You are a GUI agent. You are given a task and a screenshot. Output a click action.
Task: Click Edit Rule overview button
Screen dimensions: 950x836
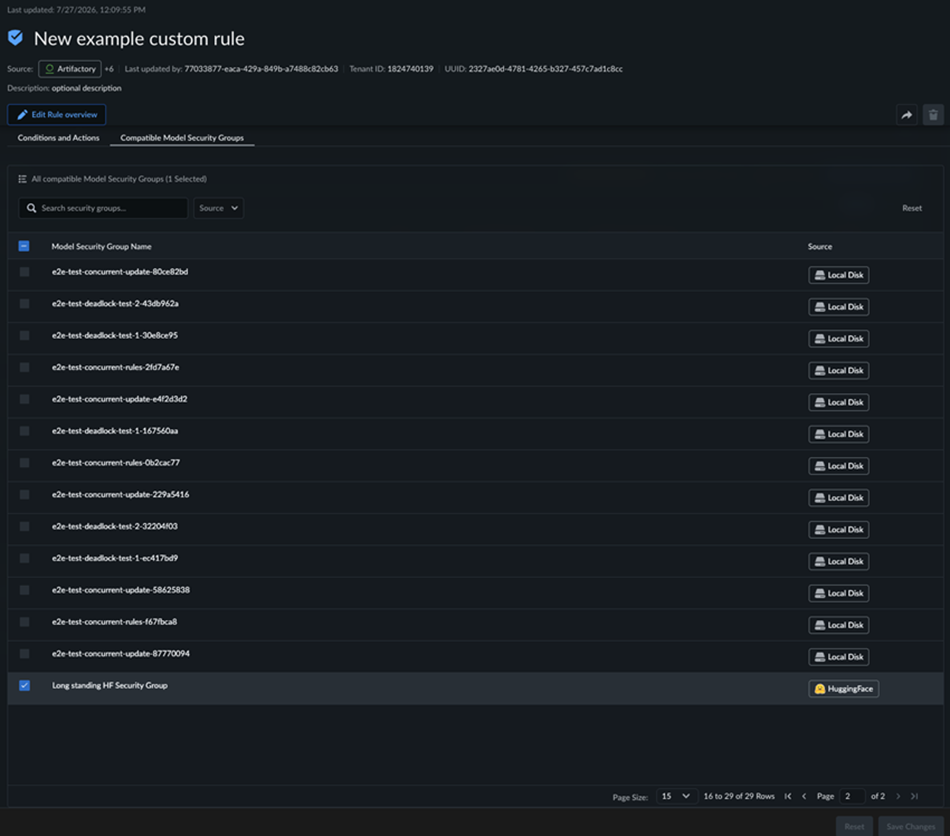(56, 114)
